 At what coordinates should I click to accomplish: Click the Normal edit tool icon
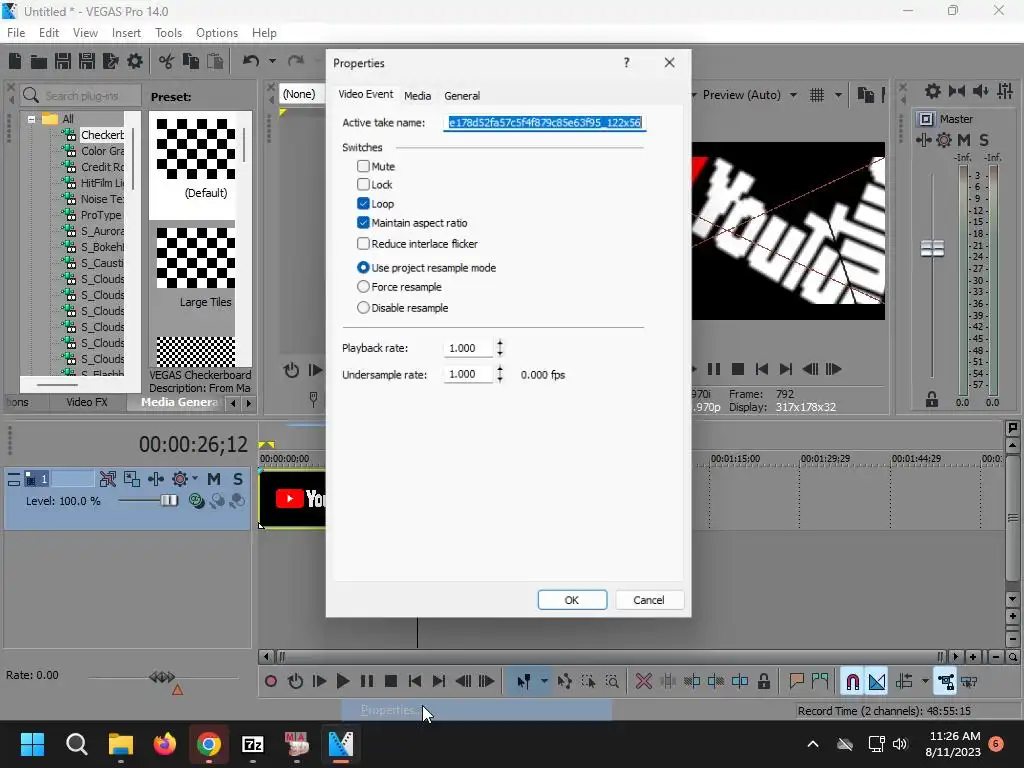[x=524, y=681]
